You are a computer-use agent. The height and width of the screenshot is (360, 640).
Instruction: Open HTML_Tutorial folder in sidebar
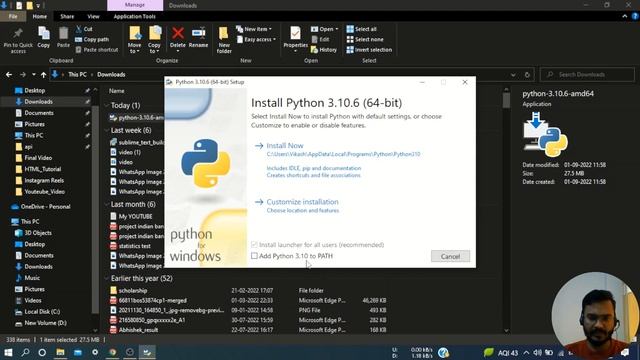pyautogui.click(x=42, y=169)
